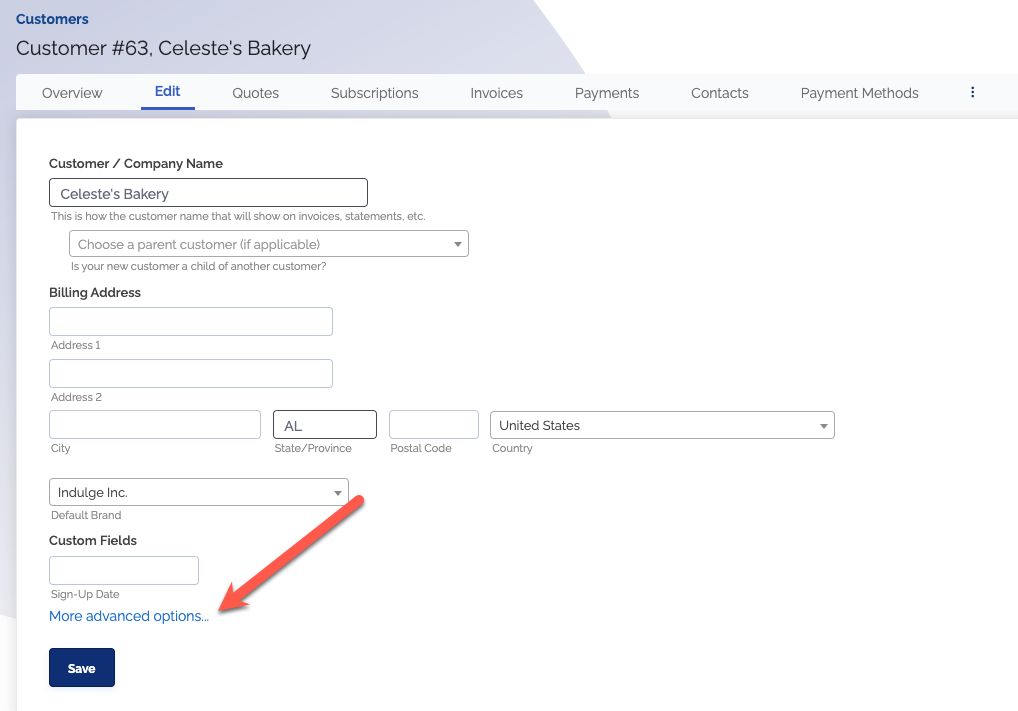This screenshot has height=711, width=1018.
Task: Open the Country dropdown
Action: tap(662, 425)
